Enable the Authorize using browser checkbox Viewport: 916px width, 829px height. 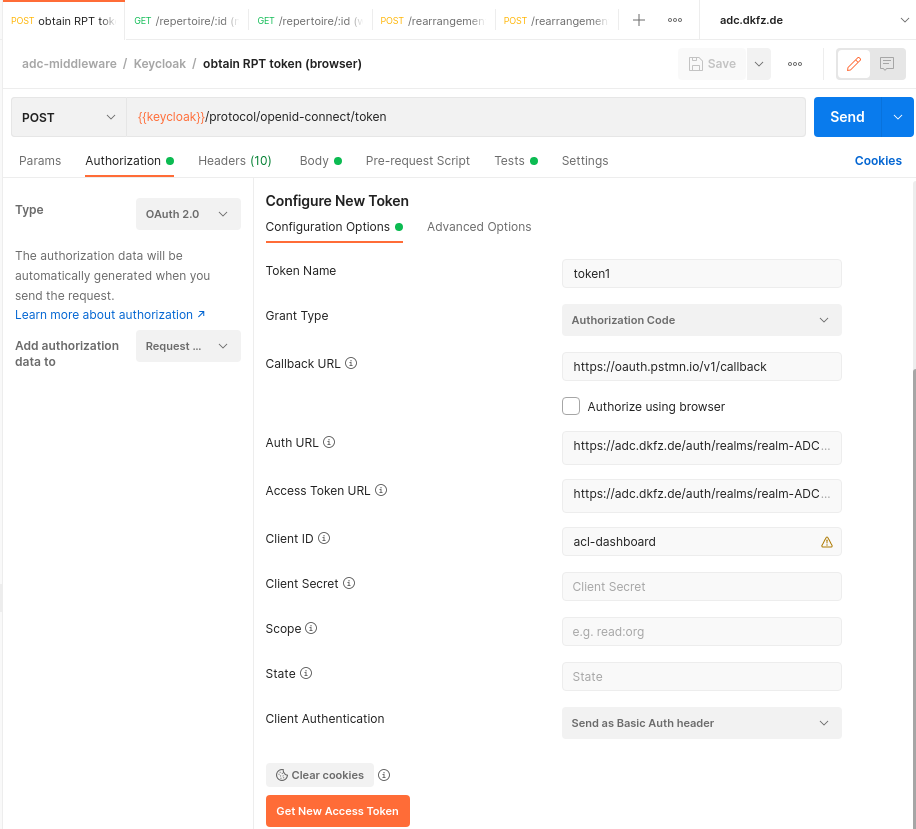(570, 406)
